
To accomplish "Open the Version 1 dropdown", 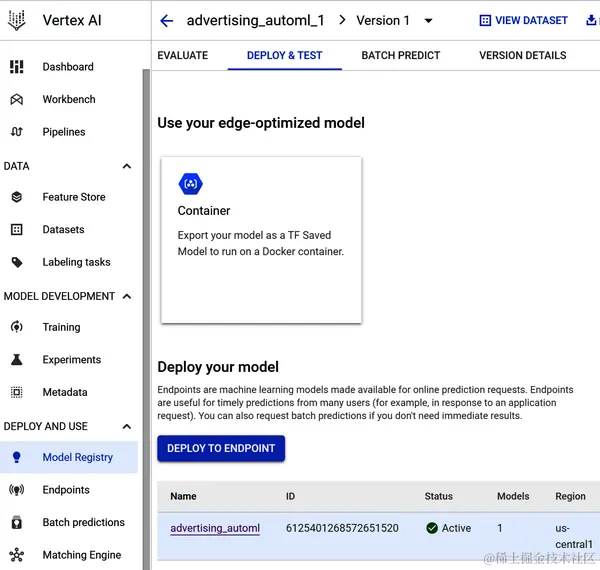I will click(429, 21).
